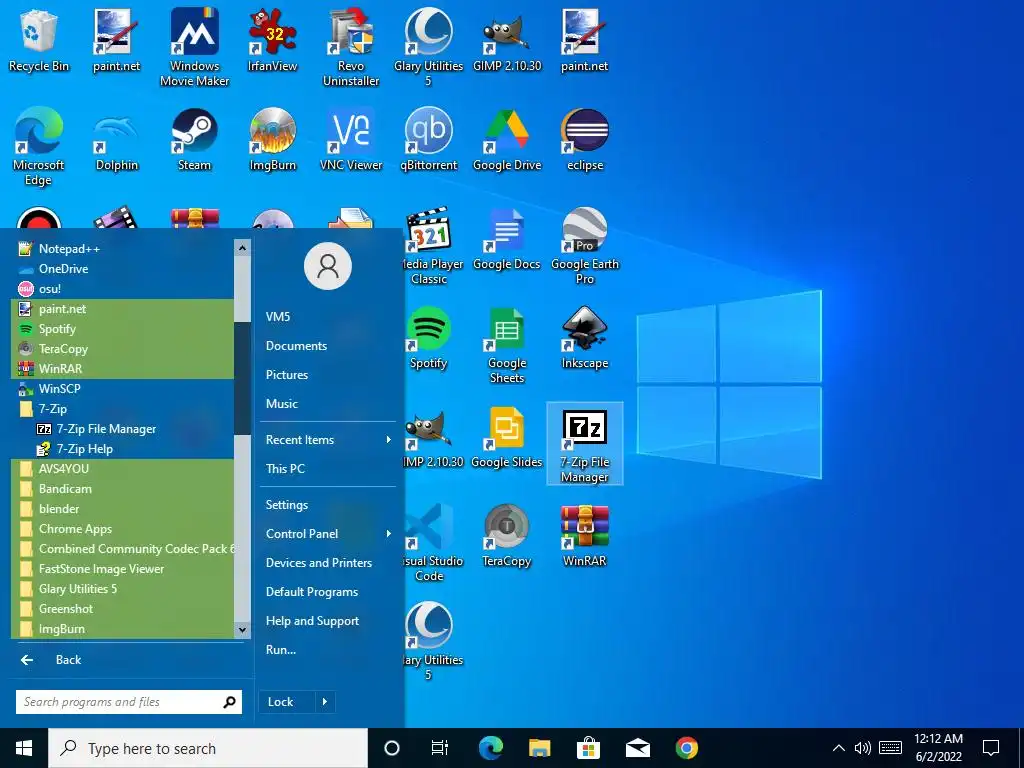Launch Google Earth Pro desktop icon
The height and width of the screenshot is (768, 1024).
pos(584,246)
